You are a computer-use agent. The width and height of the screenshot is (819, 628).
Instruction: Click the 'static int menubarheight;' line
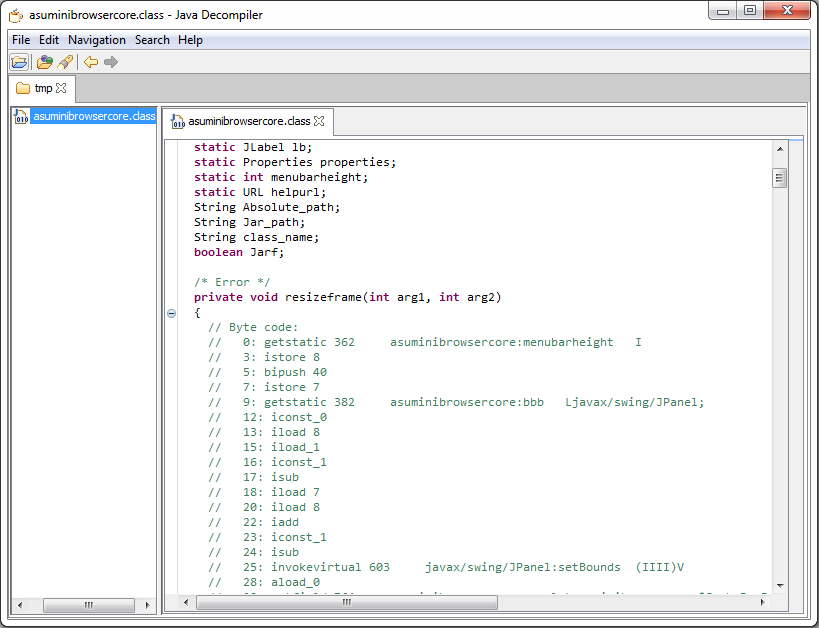281,178
